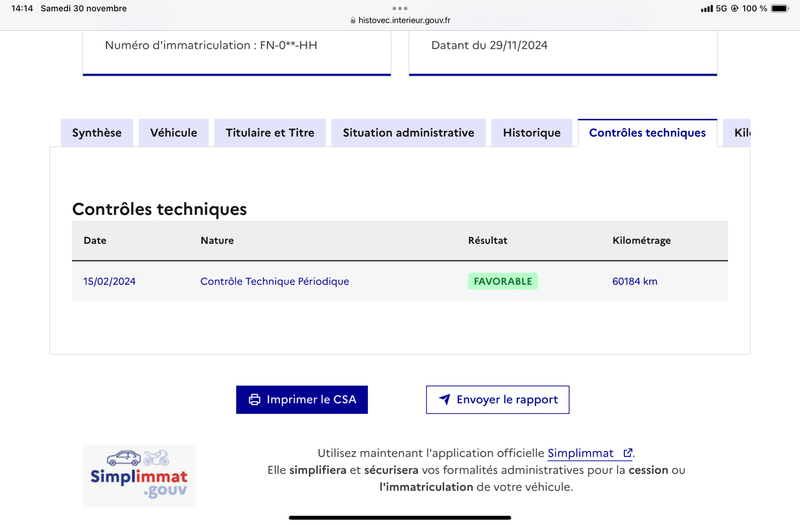Tap the cellular signal bars icon
800x525 pixels.
click(707, 9)
